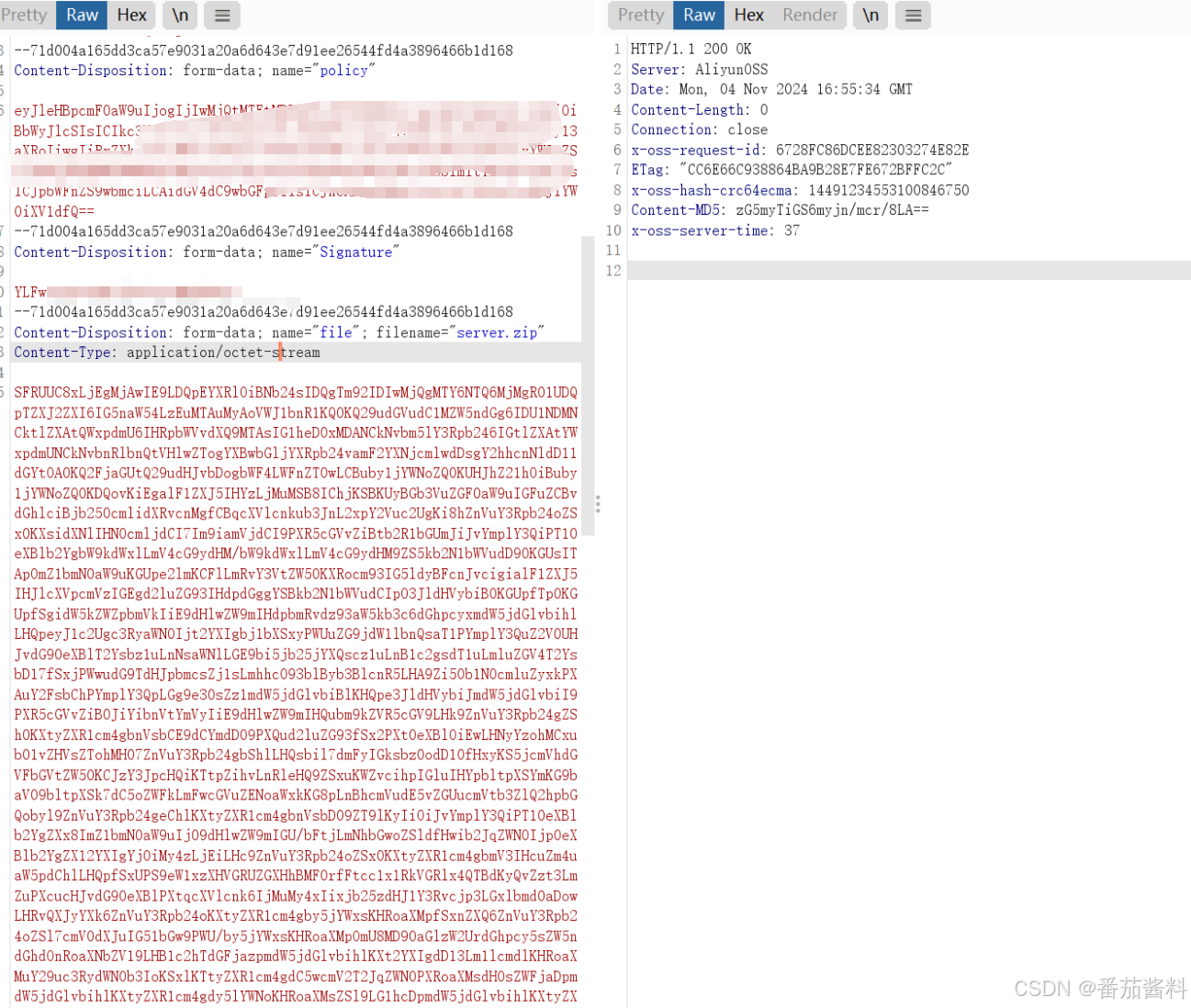Select Raw tab in response panel
Viewport: 1191px width, 1008px height.
click(x=699, y=15)
